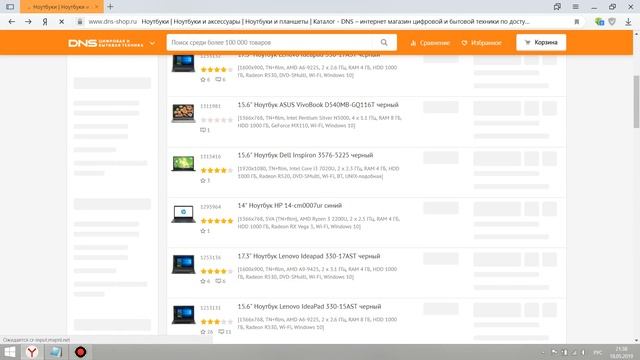Click the www.dns-shop.ru address text
This screenshot has width=640, height=360.
[113, 22]
